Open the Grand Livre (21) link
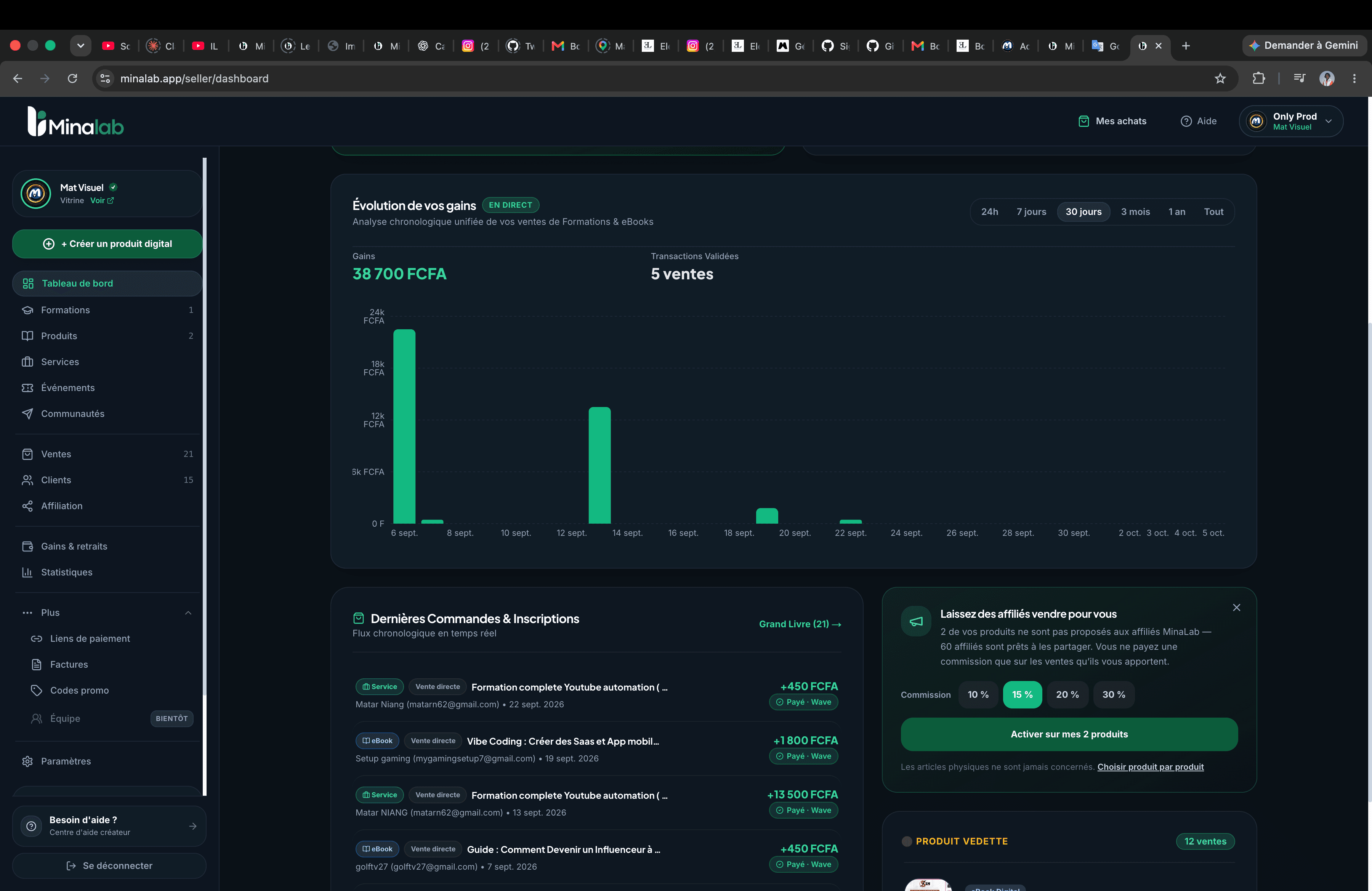Viewport: 1372px width, 891px height. pyautogui.click(x=800, y=624)
